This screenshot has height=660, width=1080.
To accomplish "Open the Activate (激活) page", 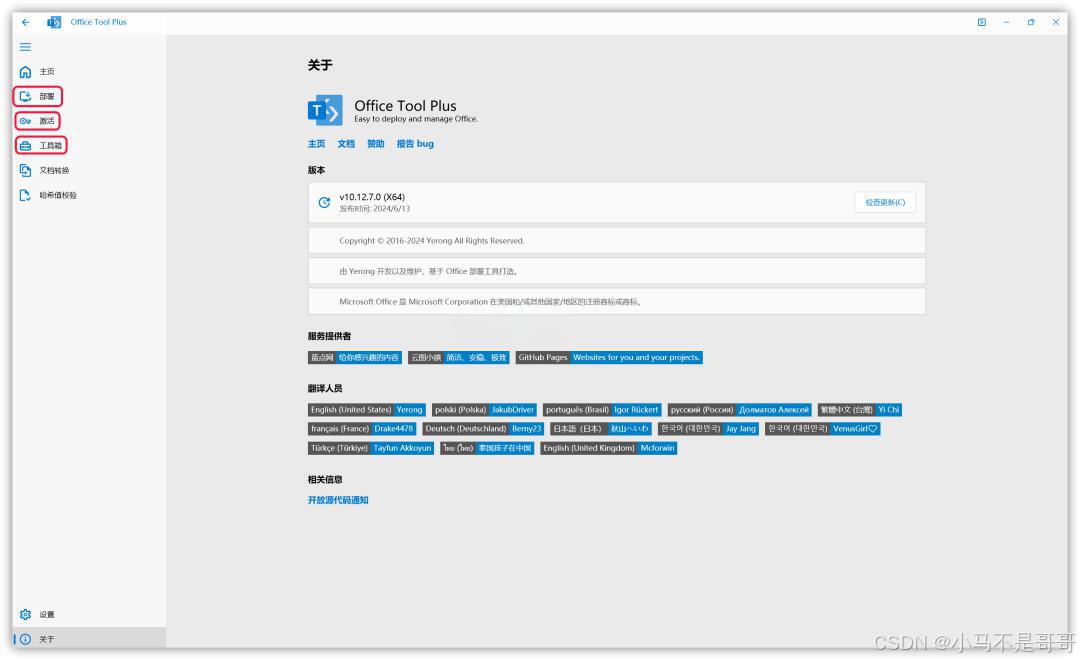I will click(x=89, y=121).
